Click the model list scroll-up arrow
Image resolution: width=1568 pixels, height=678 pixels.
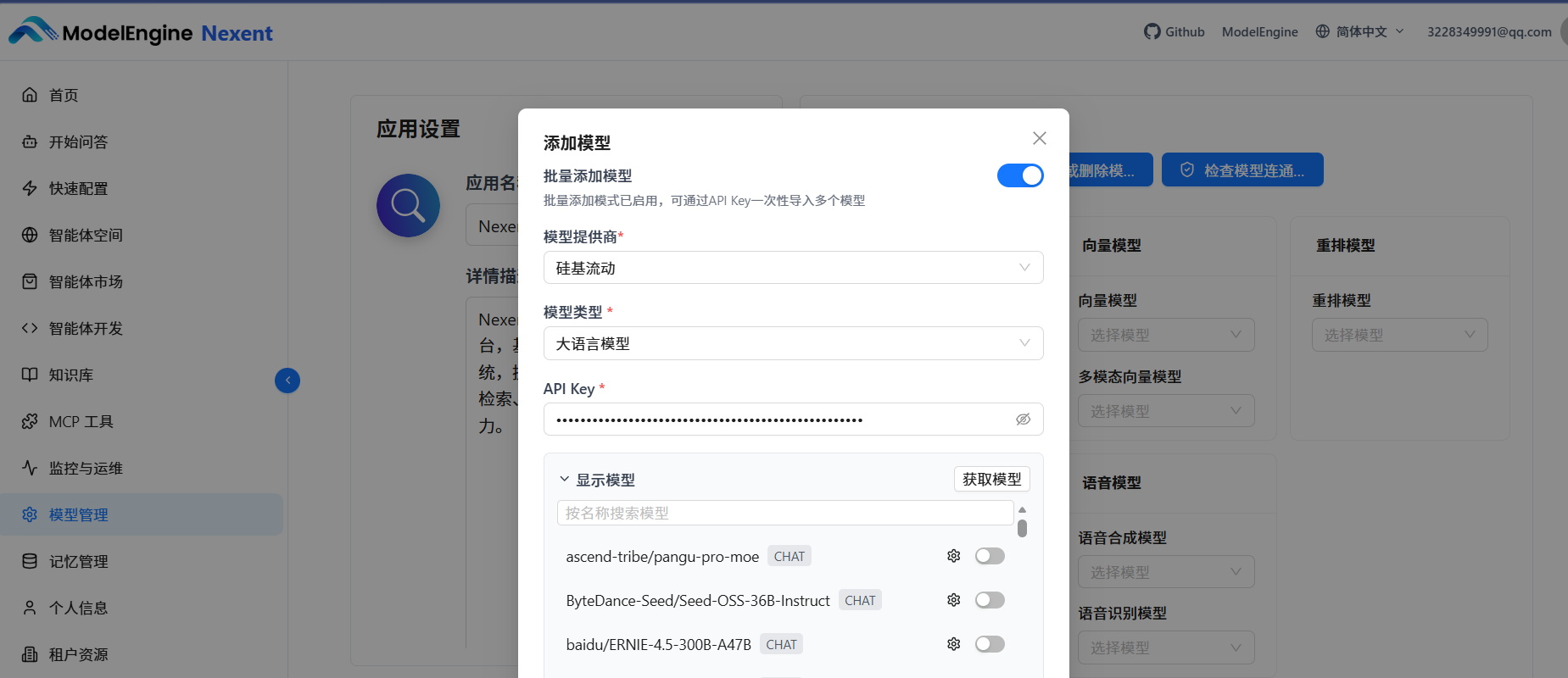[1022, 509]
